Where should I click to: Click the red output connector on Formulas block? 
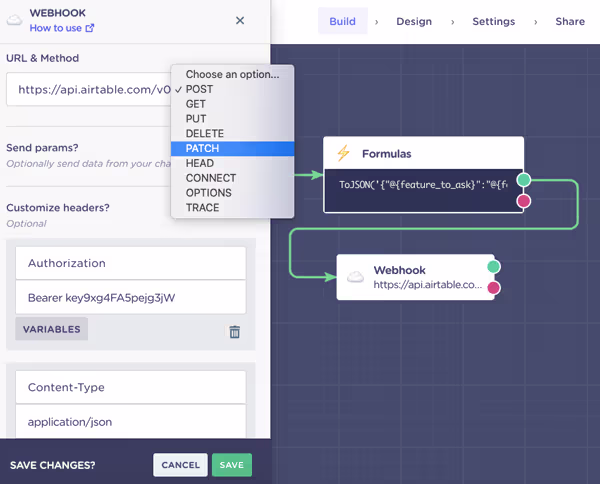[x=523, y=200]
